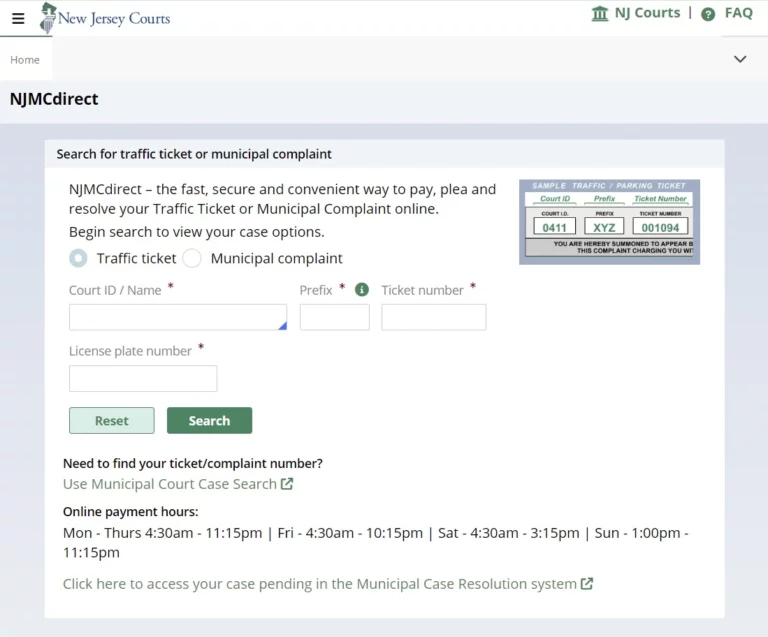Click the NJ Courts building icon
This screenshot has width=768, height=637.
(x=600, y=13)
